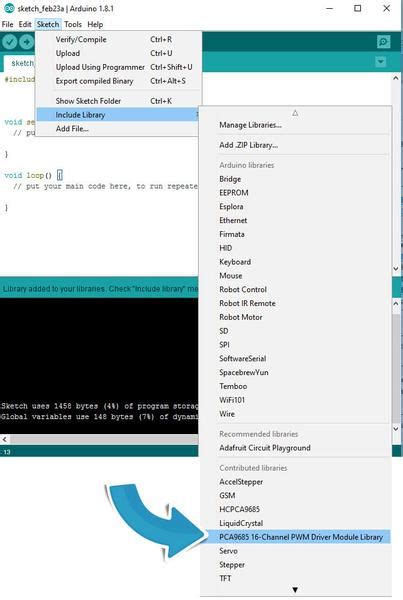
Task: Open the Edit menu
Action: click(24, 24)
